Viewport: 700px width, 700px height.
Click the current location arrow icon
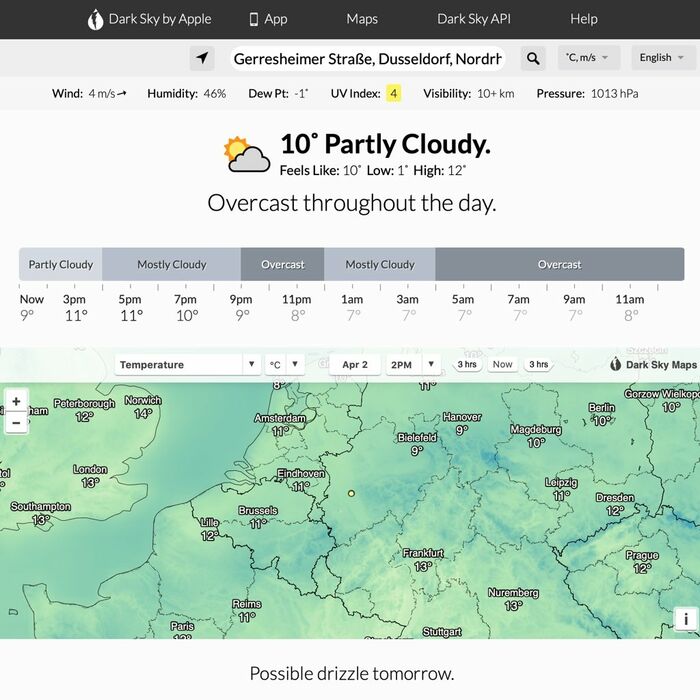202,58
